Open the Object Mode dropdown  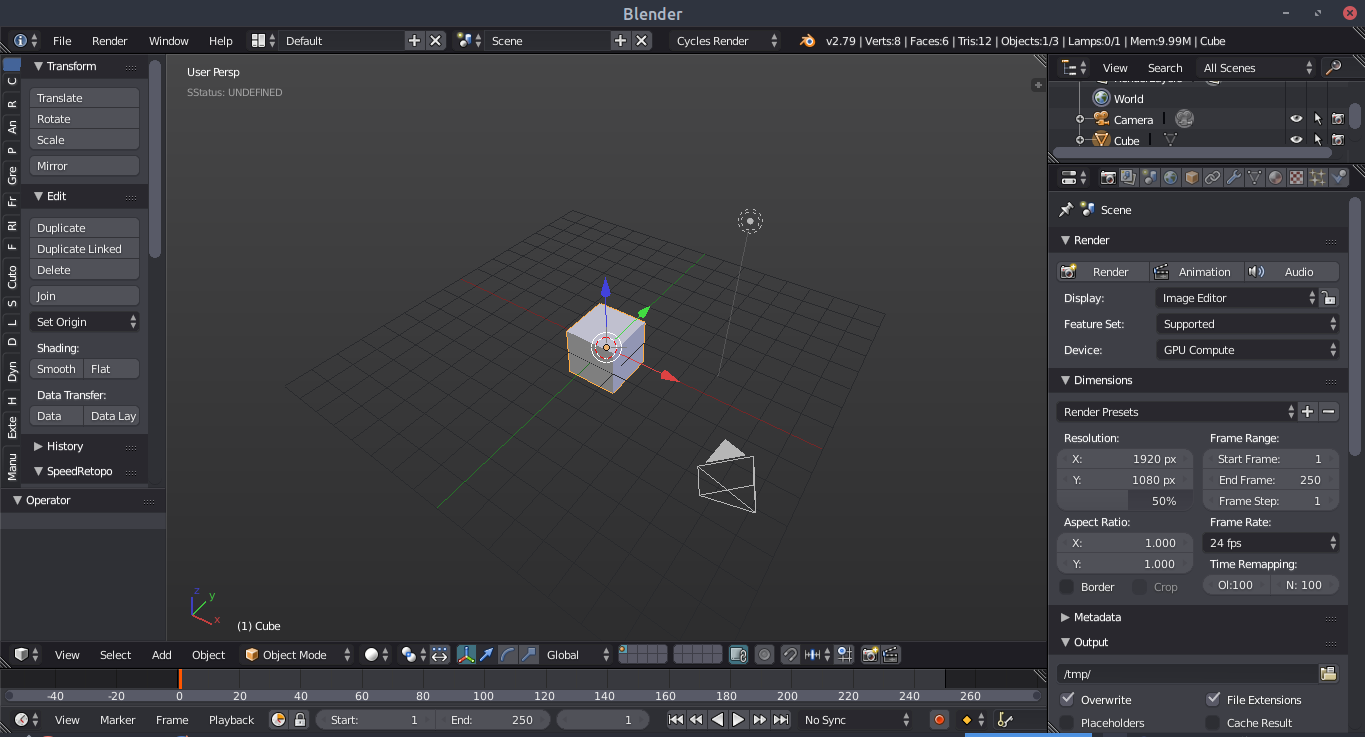pyautogui.click(x=298, y=655)
